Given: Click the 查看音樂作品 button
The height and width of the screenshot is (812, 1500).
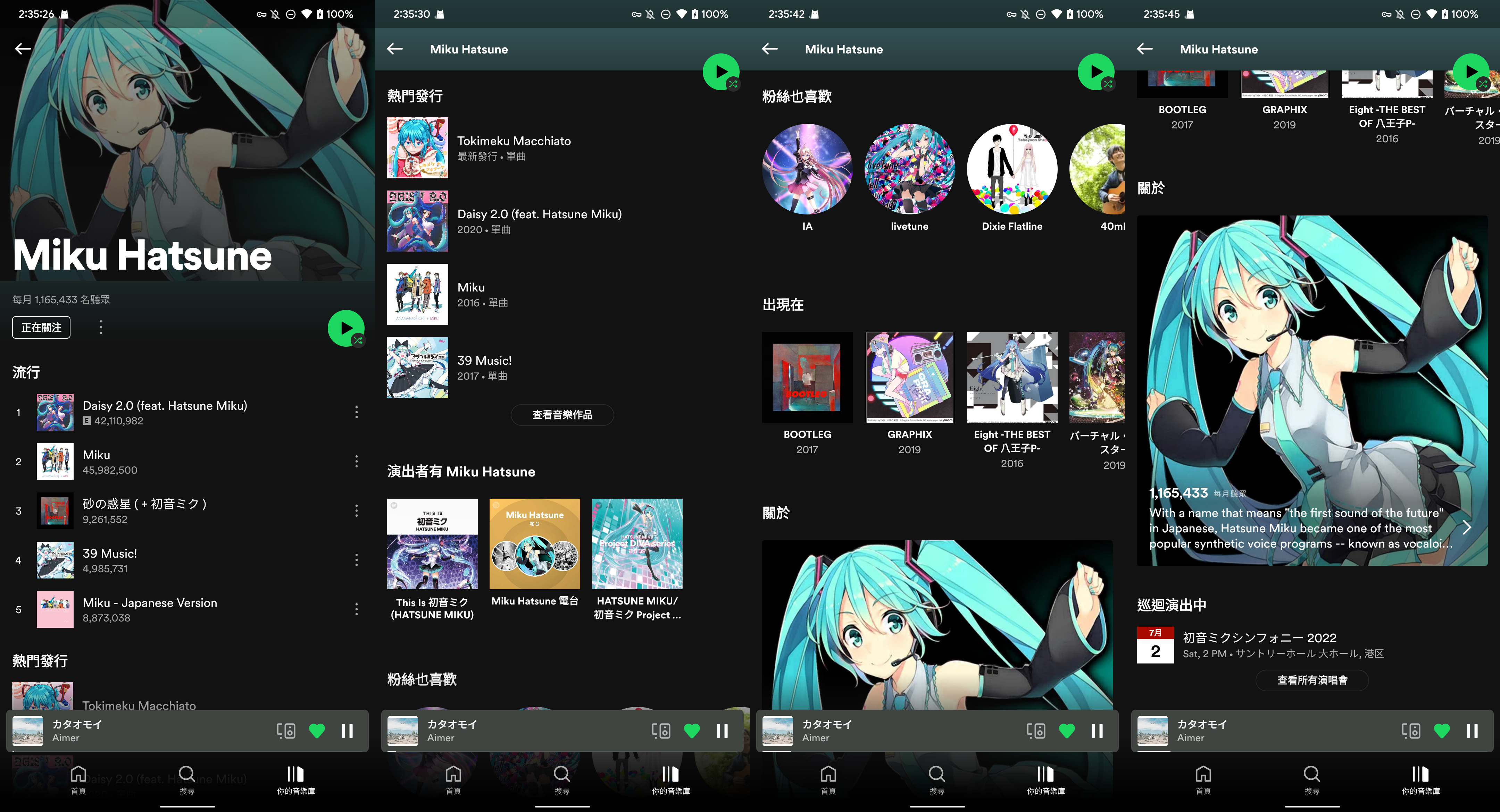Looking at the screenshot, I should coord(562,414).
